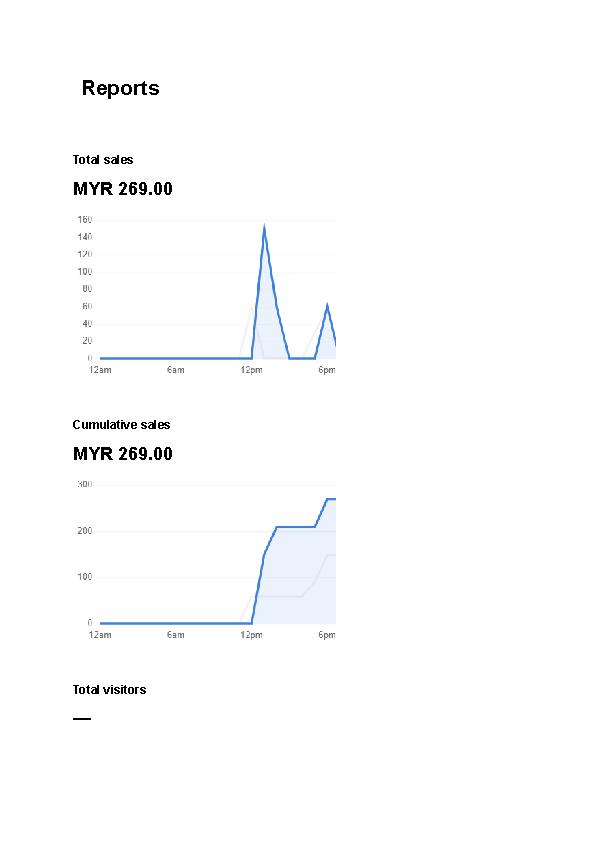
Task: Click the Reports page heading
Action: (x=120, y=88)
